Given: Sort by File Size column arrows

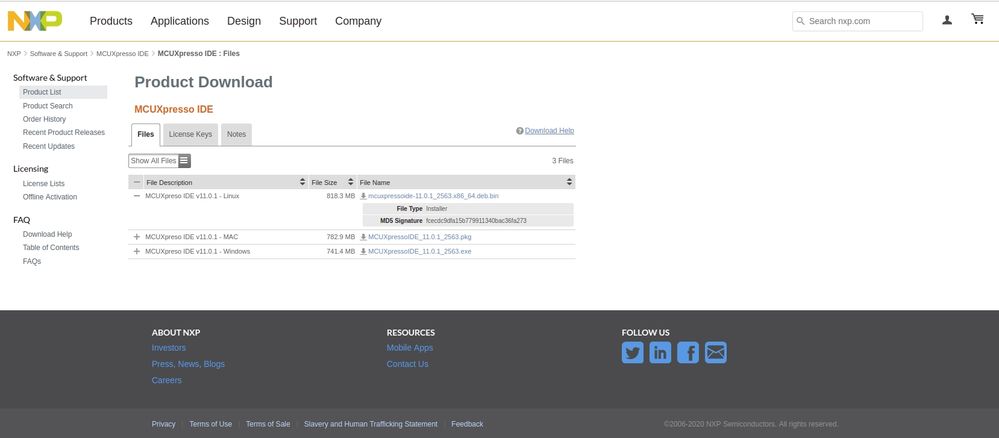Looking at the screenshot, I should click(x=350, y=182).
